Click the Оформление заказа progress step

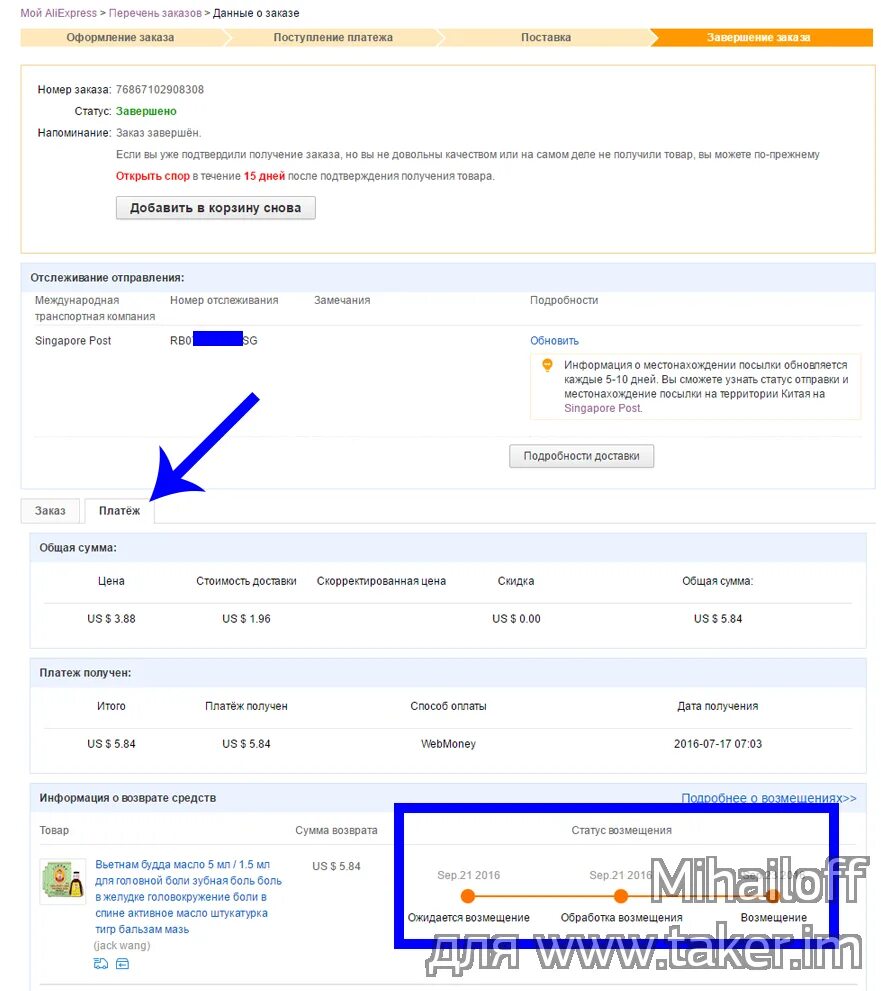pos(120,37)
